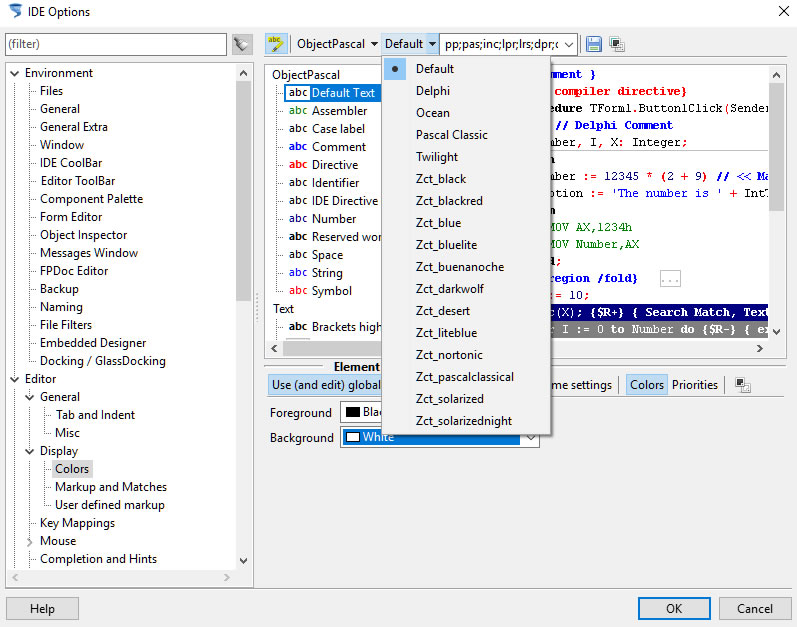This screenshot has height=627, width=797.
Task: Click the Help button
Action: point(42,609)
